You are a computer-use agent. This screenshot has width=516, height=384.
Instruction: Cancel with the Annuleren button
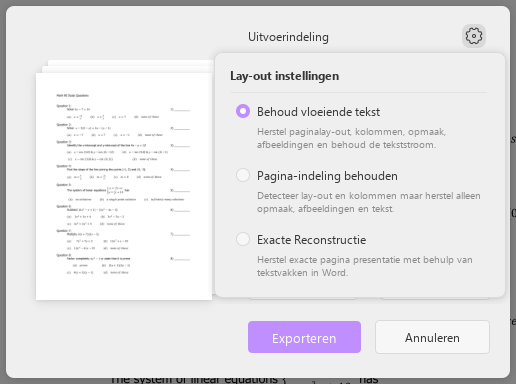pos(432,337)
